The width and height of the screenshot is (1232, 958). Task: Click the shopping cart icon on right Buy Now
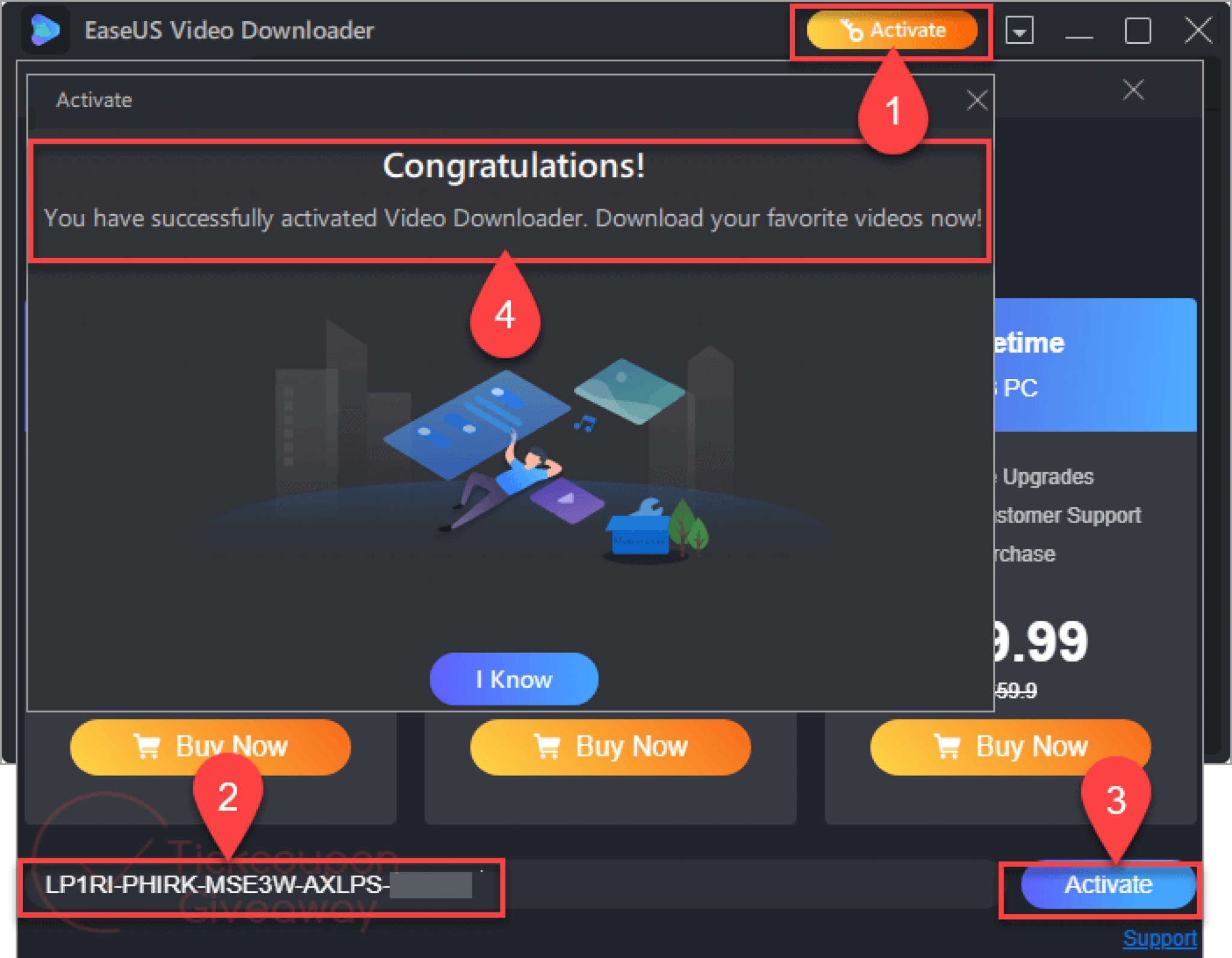tap(947, 746)
